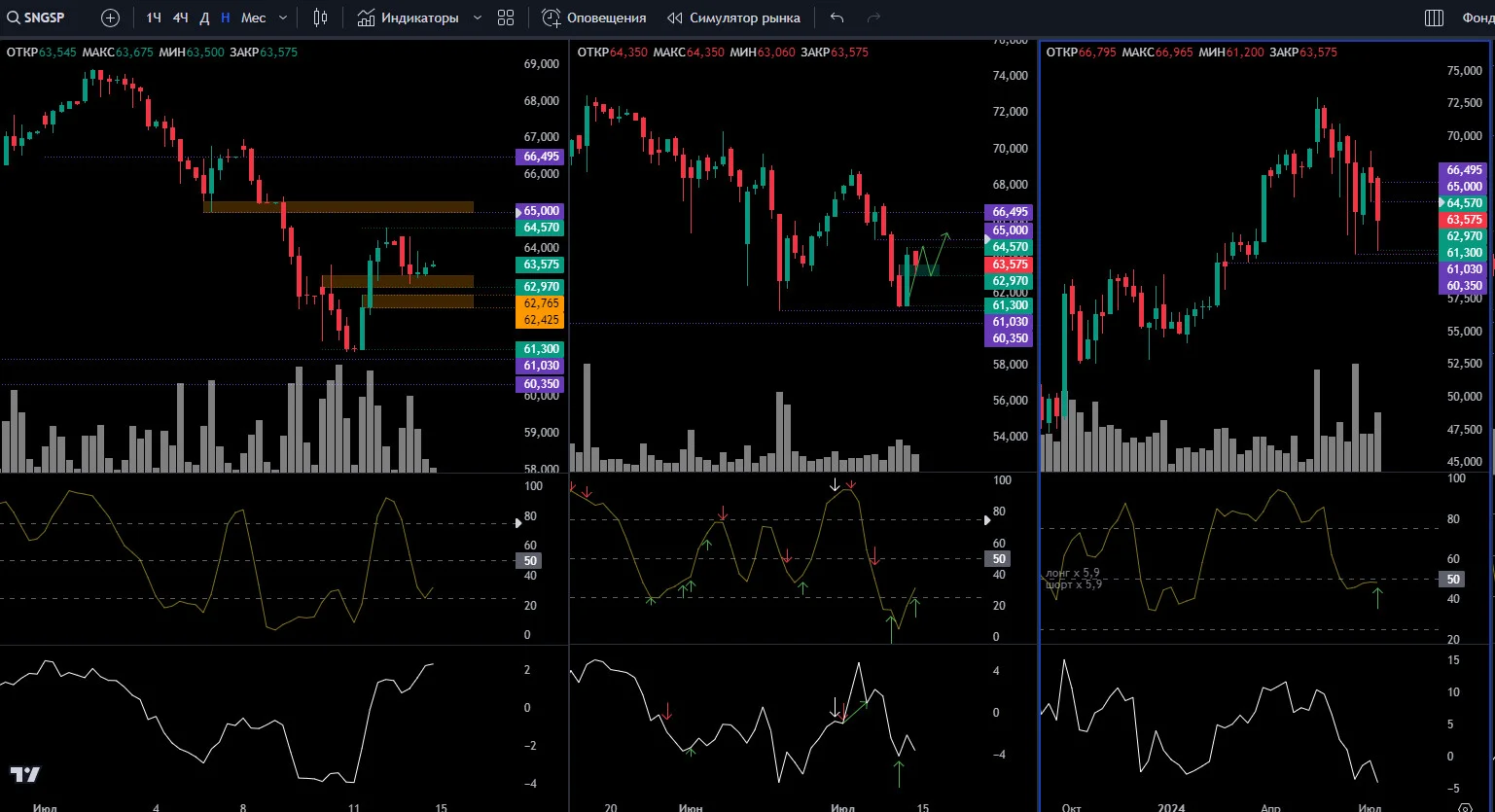
Task: Click the МИН61,200 low value legend
Action: [x=1231, y=53]
